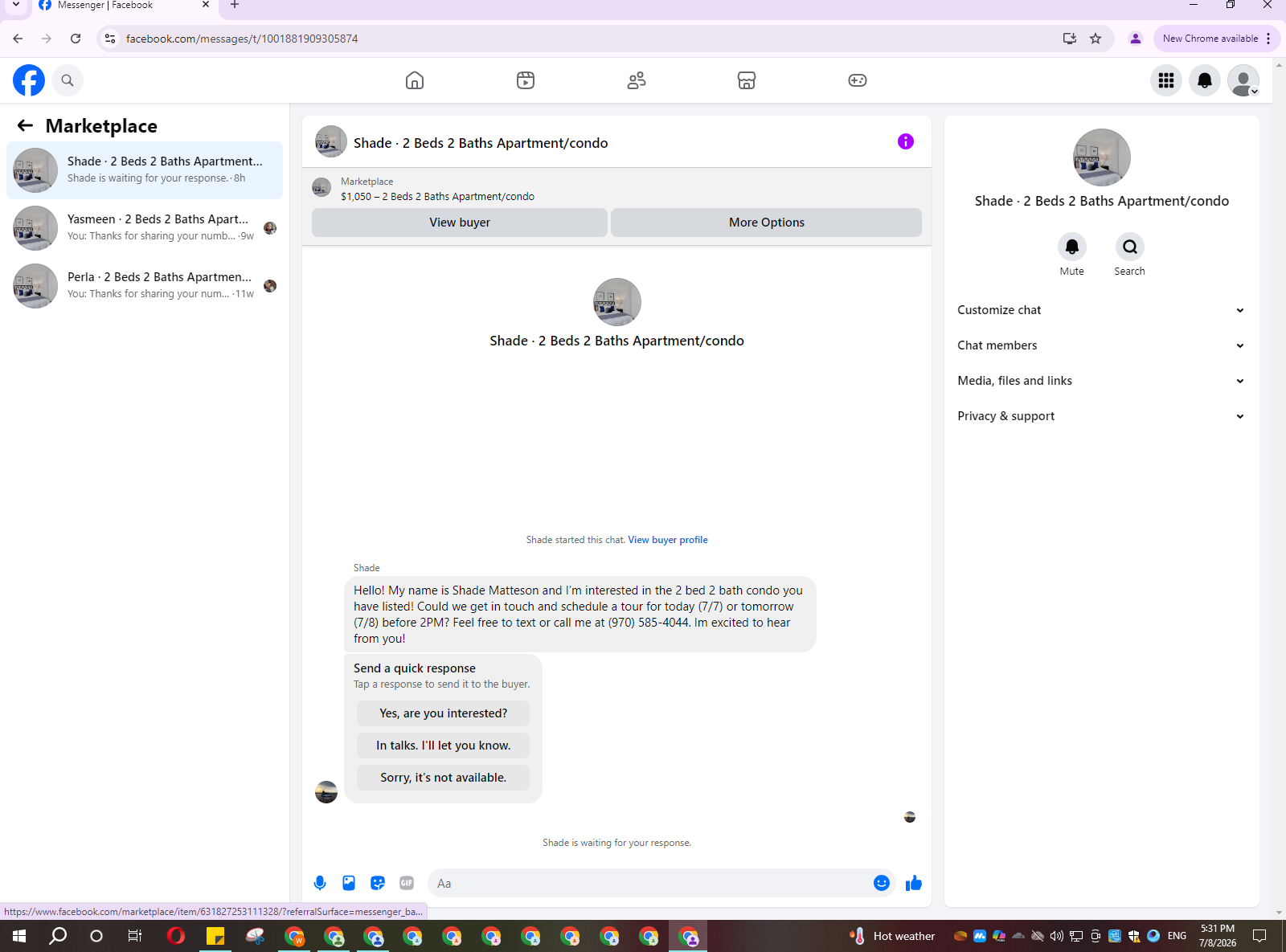Open the Gaming controller icon
This screenshot has height=952, width=1286.
point(858,80)
